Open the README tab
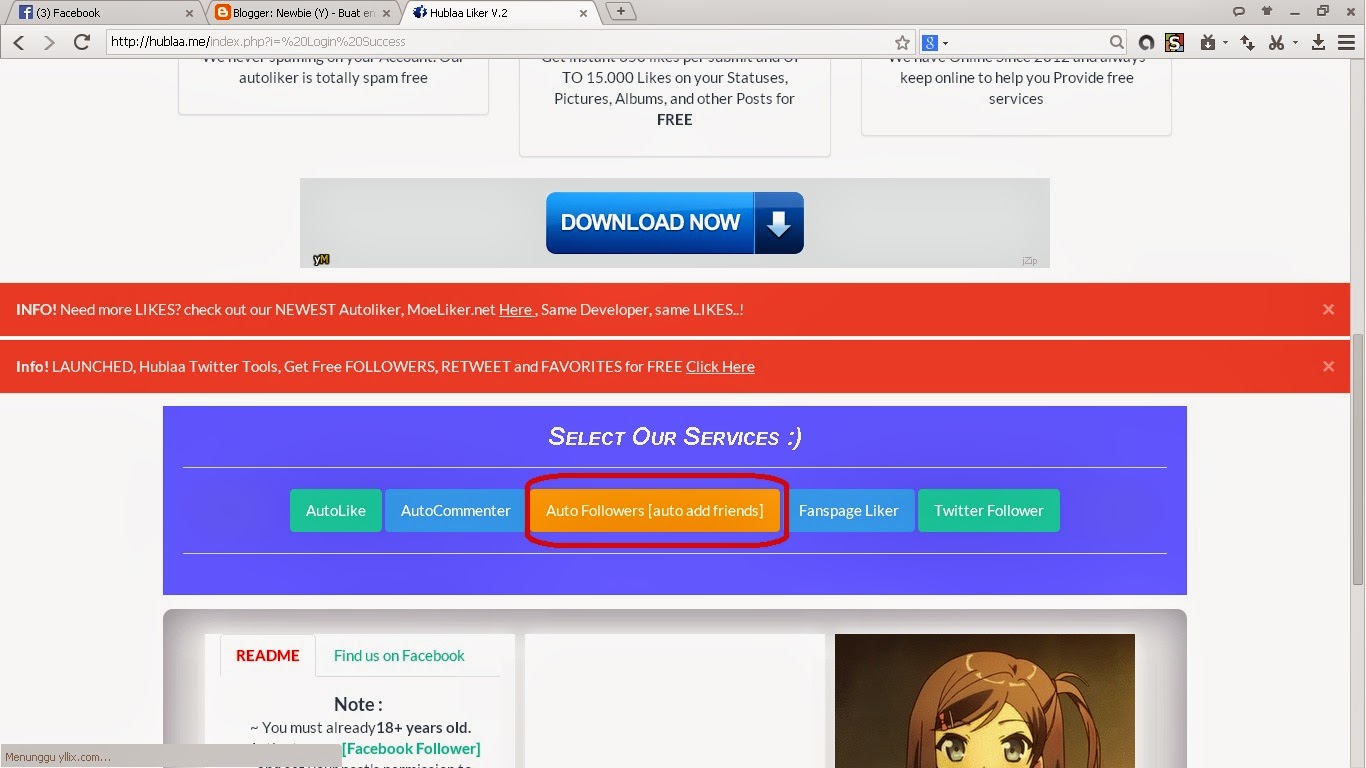Screen dimensions: 1366x768 click(x=268, y=656)
